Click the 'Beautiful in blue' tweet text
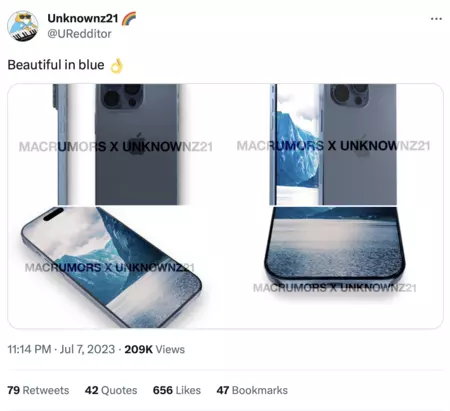 tap(56, 65)
